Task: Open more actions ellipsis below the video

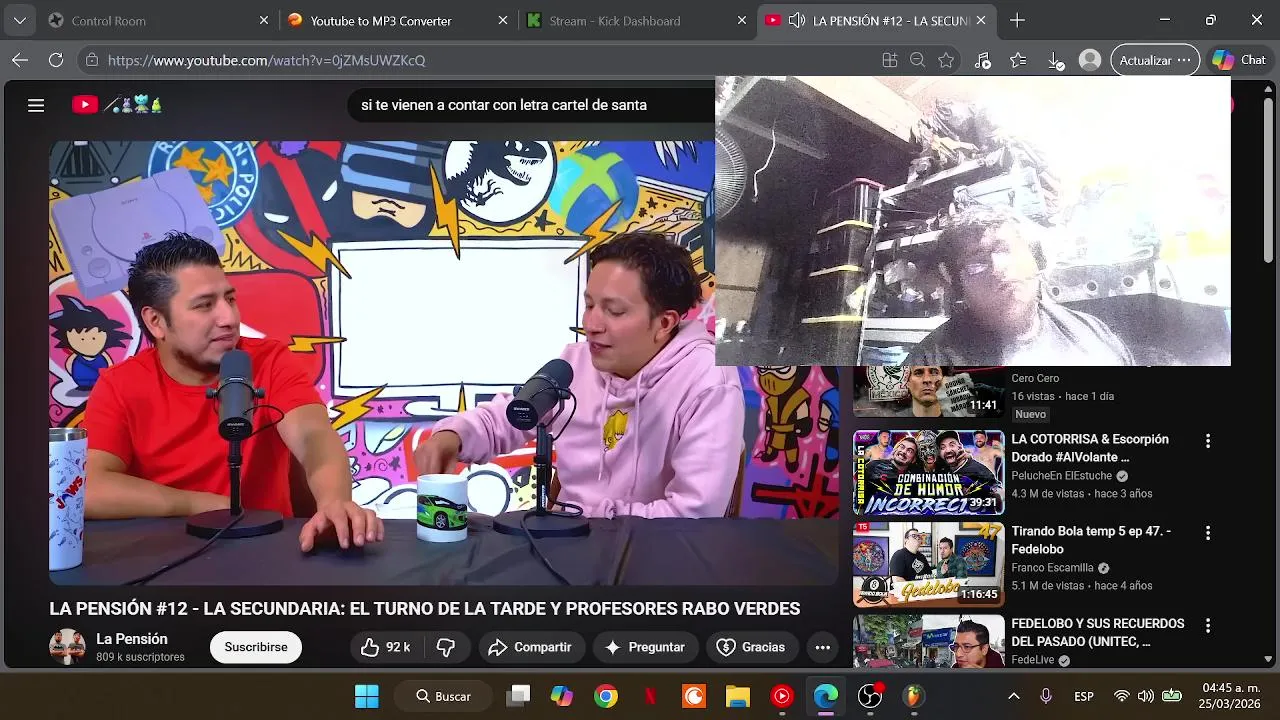Action: (822, 647)
